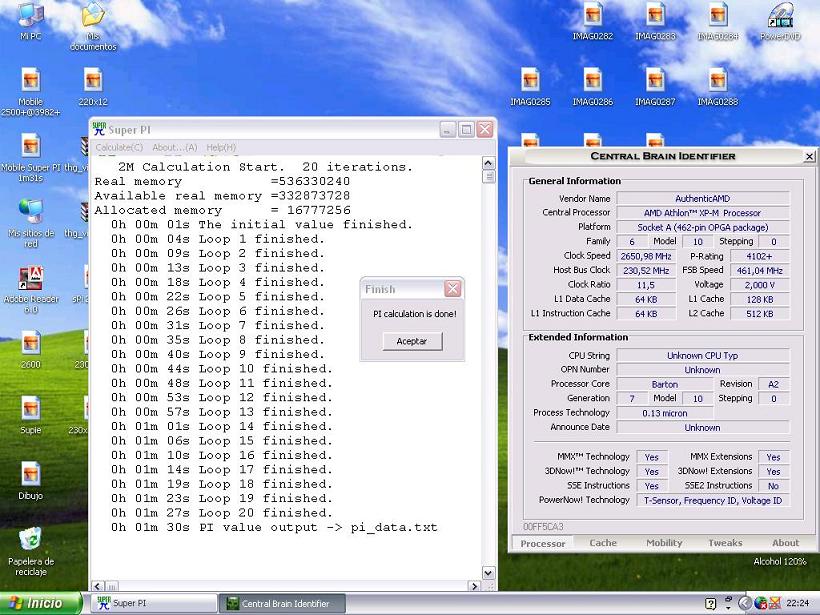
Task: Open the Papelera de reciclaje icon
Action: coord(30,539)
